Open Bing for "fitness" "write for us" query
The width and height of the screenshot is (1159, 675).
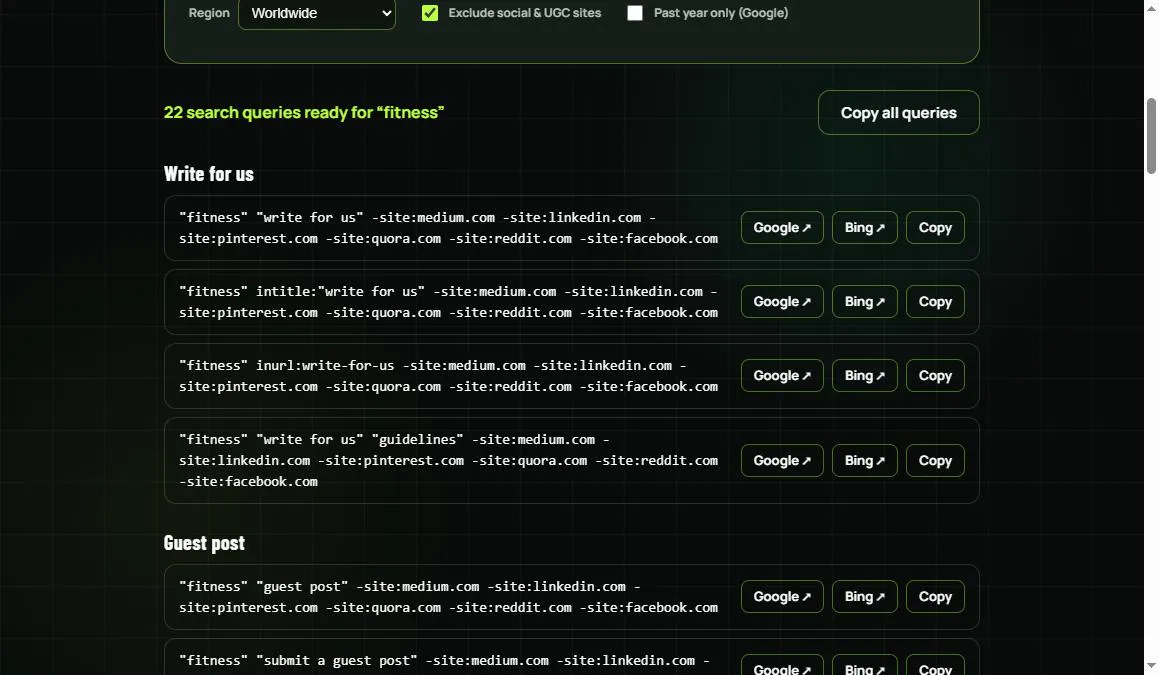coord(864,228)
